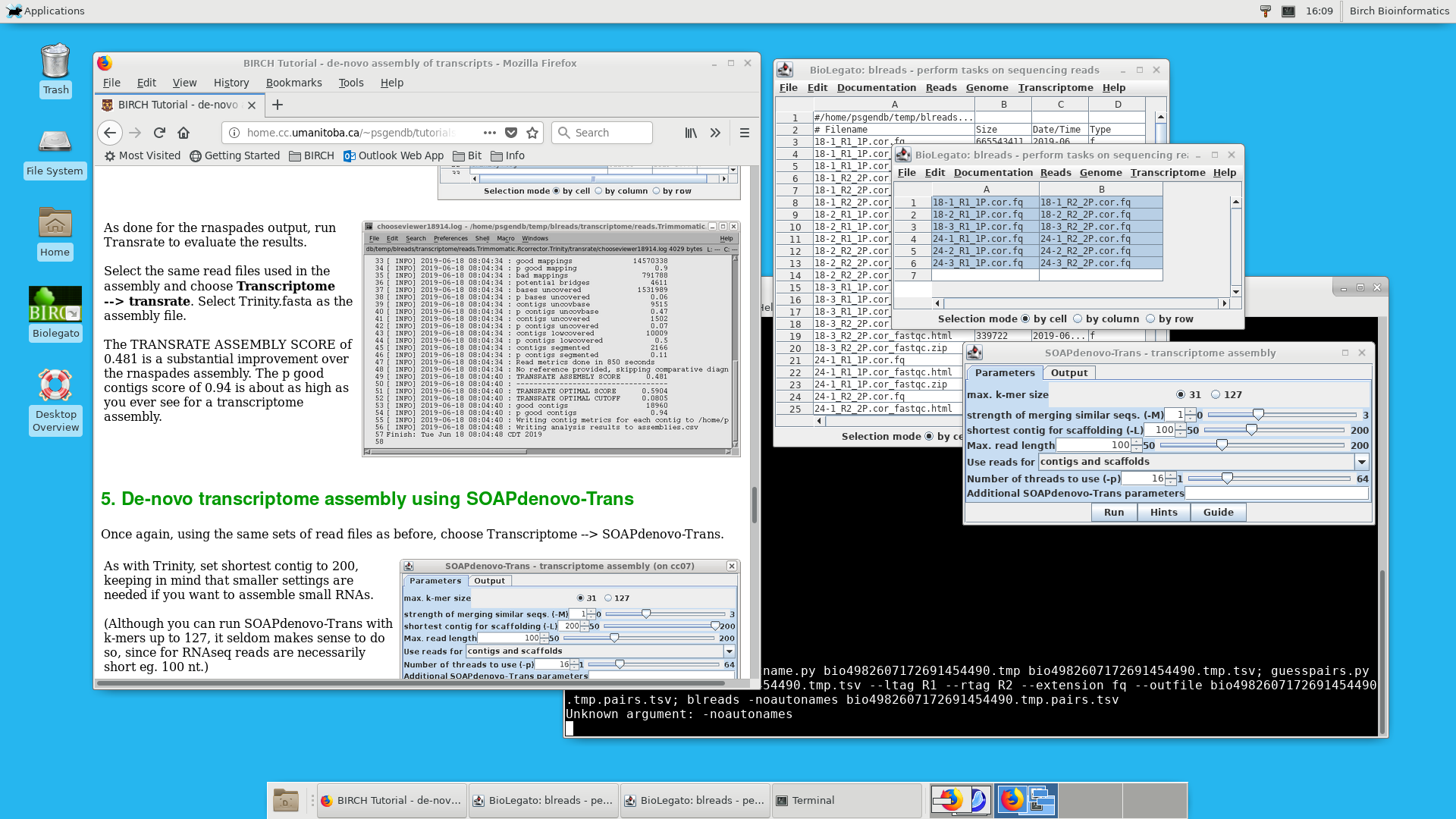The height and width of the screenshot is (819, 1456).
Task: Click Additional SOAPdenovo-Trans parameters field
Action: [x=1276, y=494]
